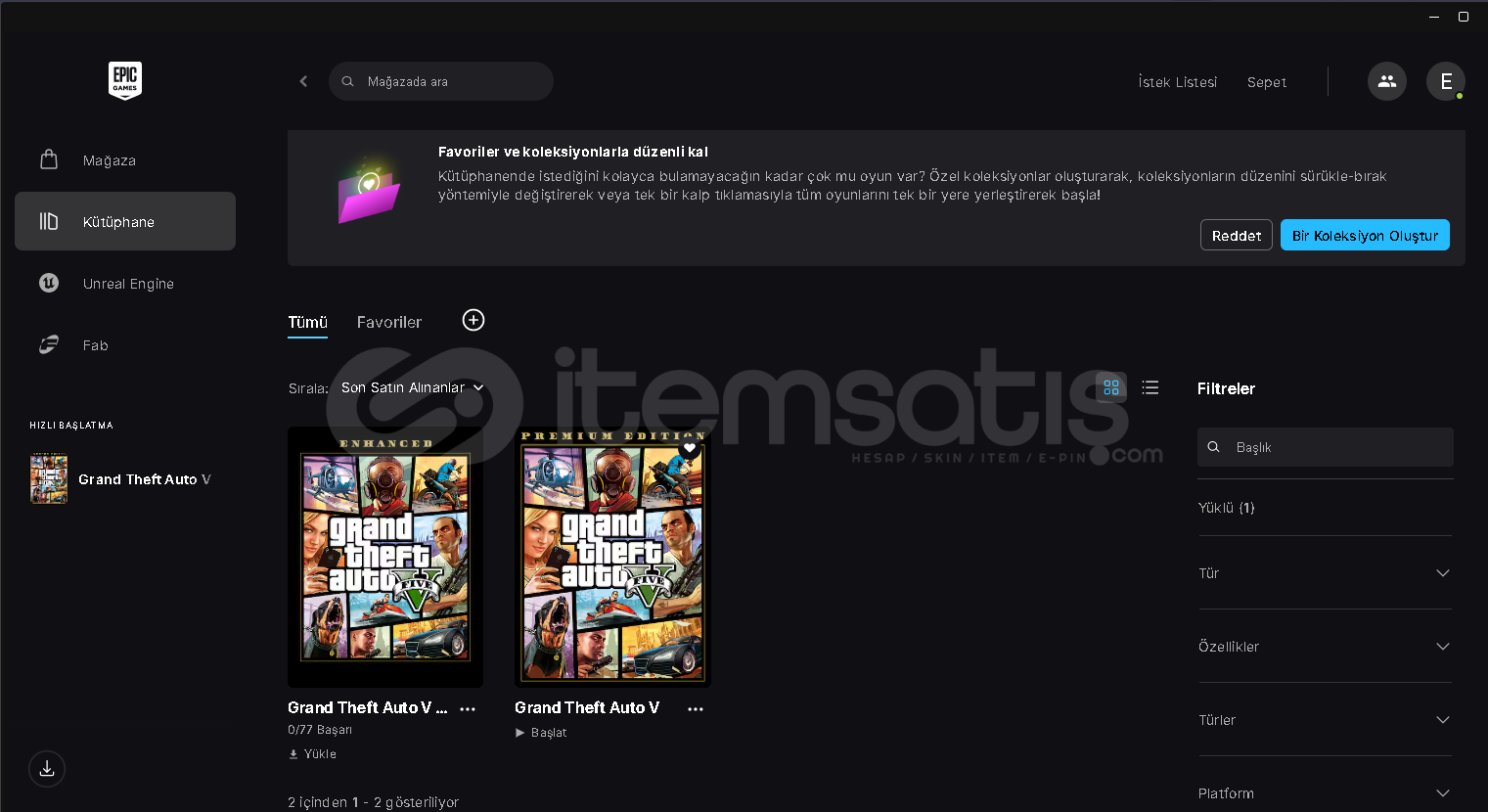Open the GTA V Enhanced cover thumbnail
The width and height of the screenshot is (1488, 812).
pyautogui.click(x=385, y=557)
